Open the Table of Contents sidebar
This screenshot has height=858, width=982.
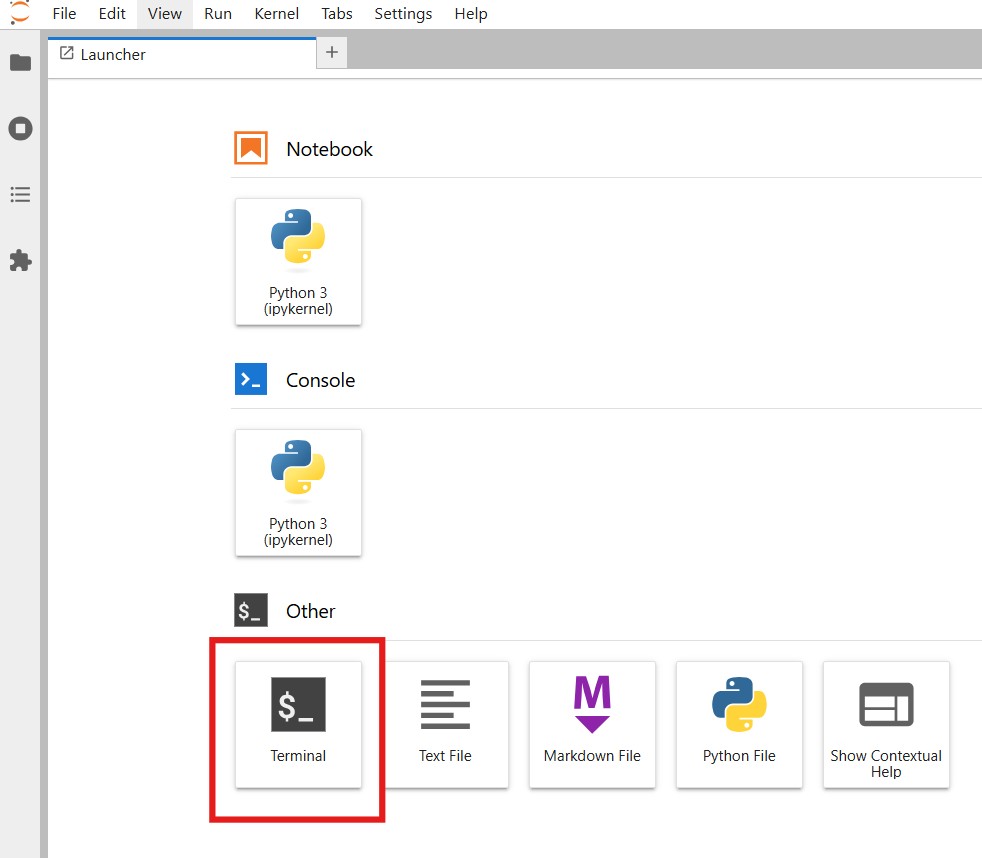(x=20, y=195)
